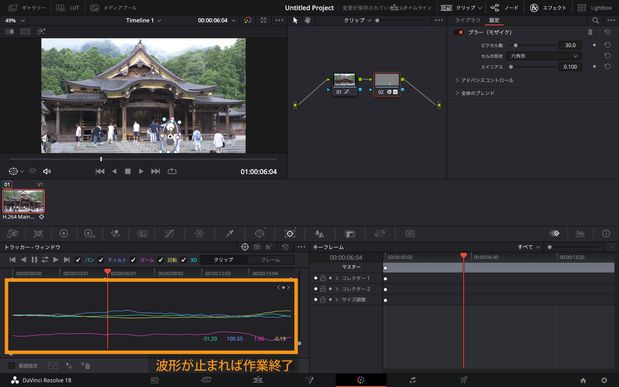This screenshot has width=619, height=387.
Task: Show the Keyframes panel icon
Action: [x=554, y=234]
